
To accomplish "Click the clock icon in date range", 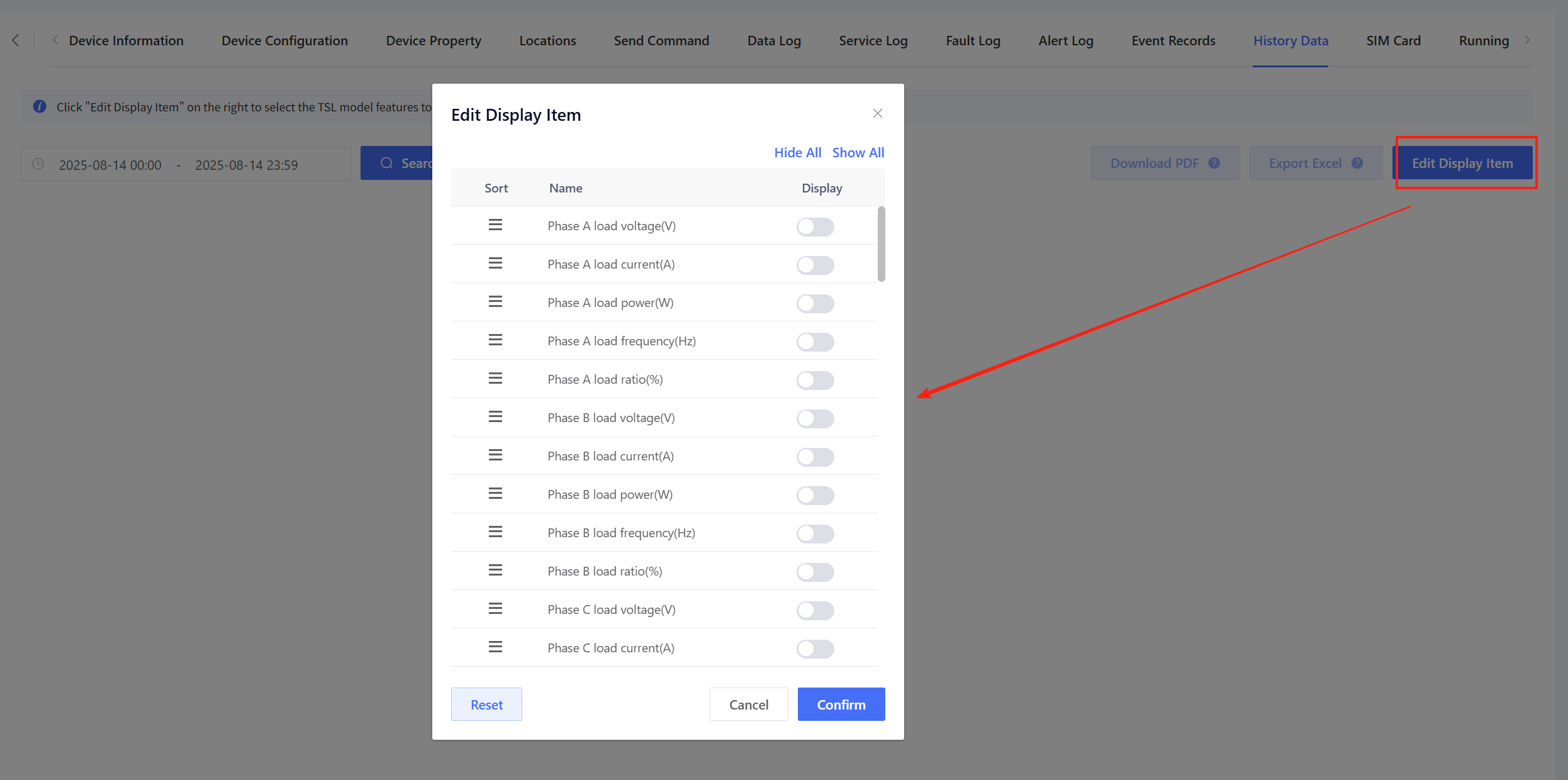I will click(x=38, y=164).
